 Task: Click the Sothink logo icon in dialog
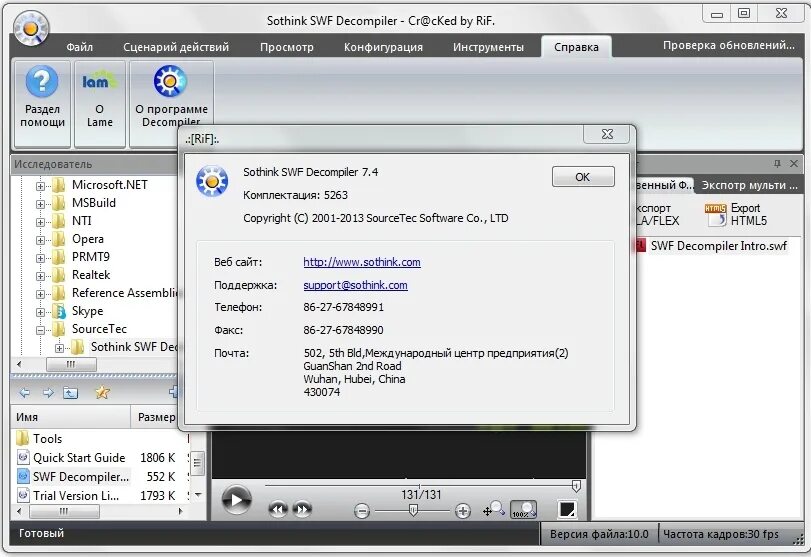pyautogui.click(x=212, y=182)
